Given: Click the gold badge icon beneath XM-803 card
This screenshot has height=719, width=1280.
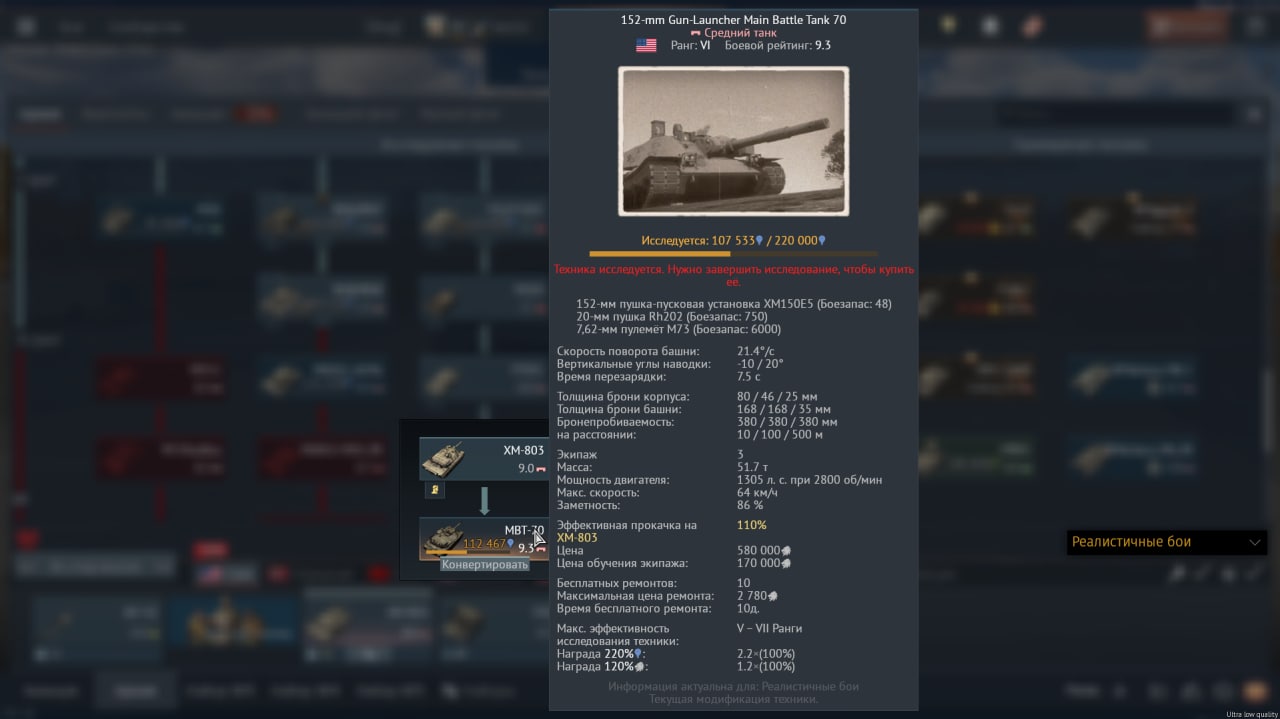Looking at the screenshot, I should pos(436,490).
